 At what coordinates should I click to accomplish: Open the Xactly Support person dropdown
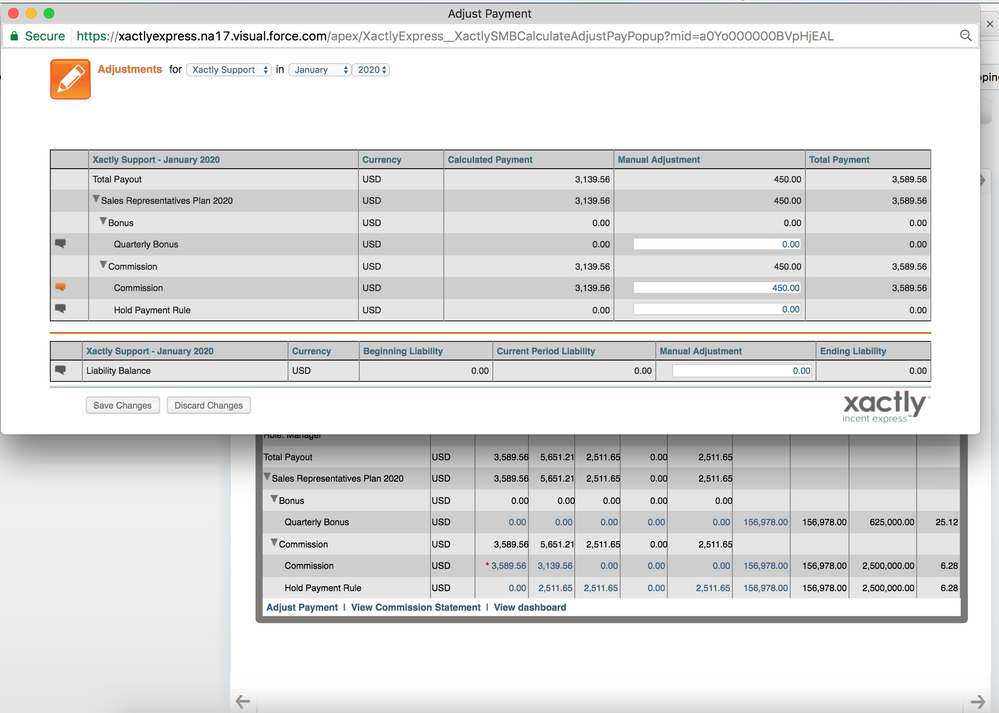tap(229, 69)
